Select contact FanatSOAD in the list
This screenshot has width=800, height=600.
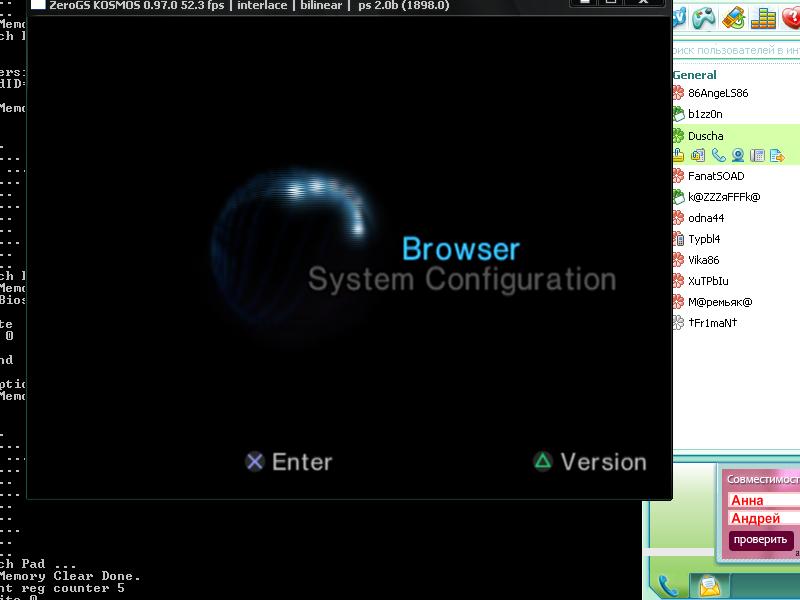736,176
